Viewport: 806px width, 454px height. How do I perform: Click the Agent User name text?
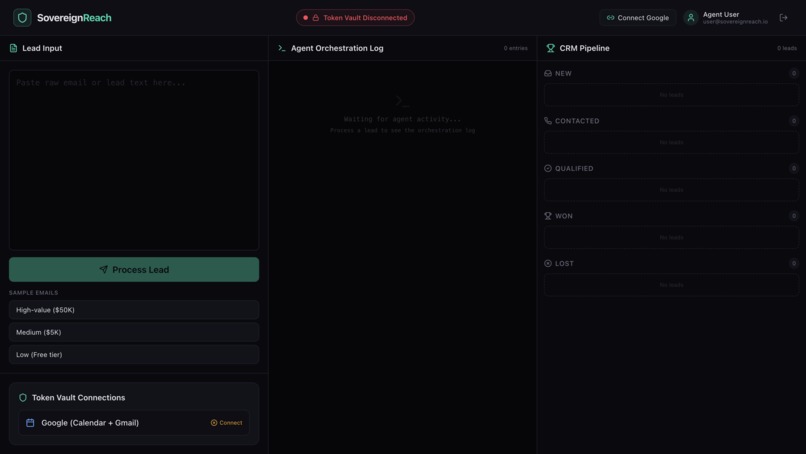(721, 14)
